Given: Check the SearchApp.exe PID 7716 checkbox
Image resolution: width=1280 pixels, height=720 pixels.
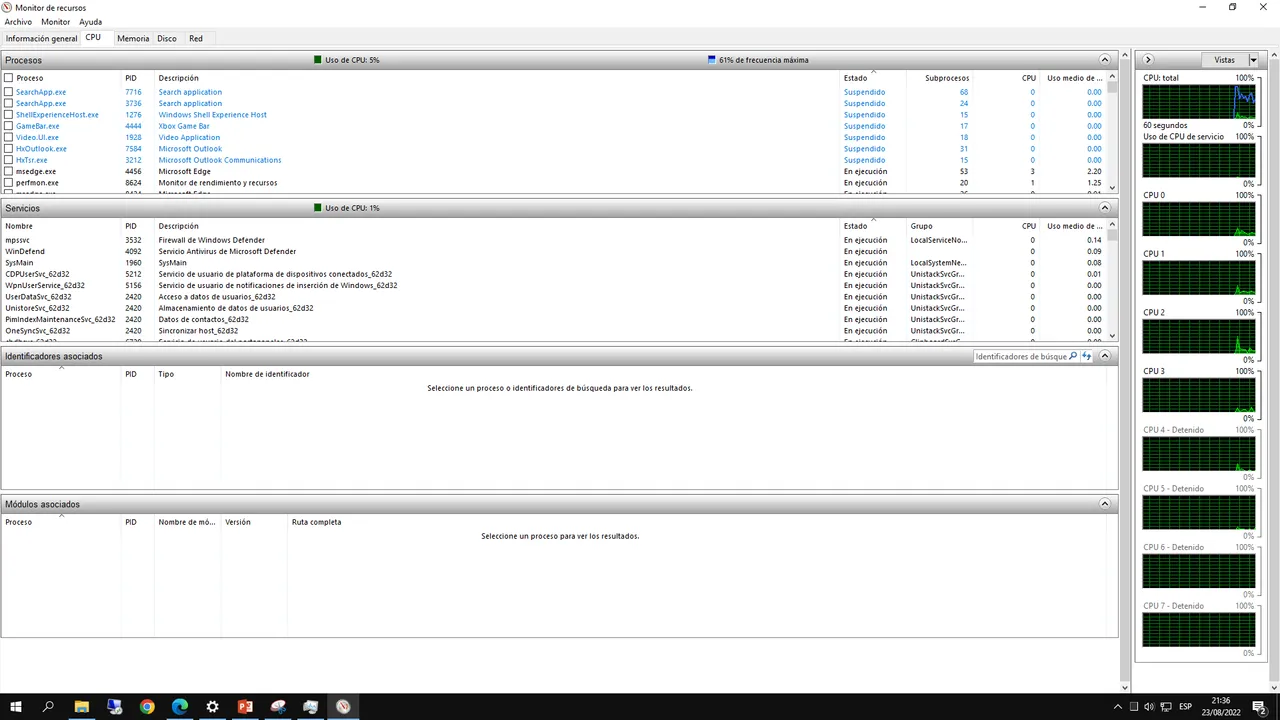Looking at the screenshot, I should pyautogui.click(x=9, y=92).
